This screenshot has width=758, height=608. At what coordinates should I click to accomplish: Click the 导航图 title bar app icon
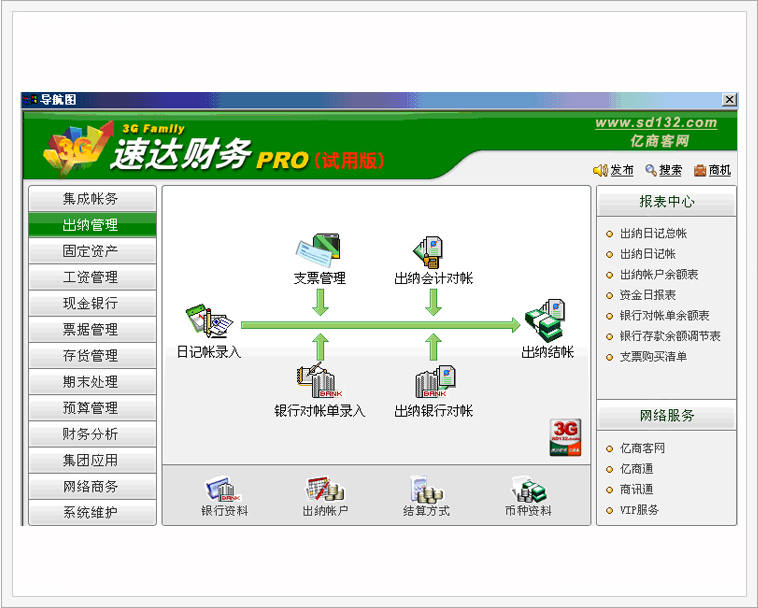[30, 100]
